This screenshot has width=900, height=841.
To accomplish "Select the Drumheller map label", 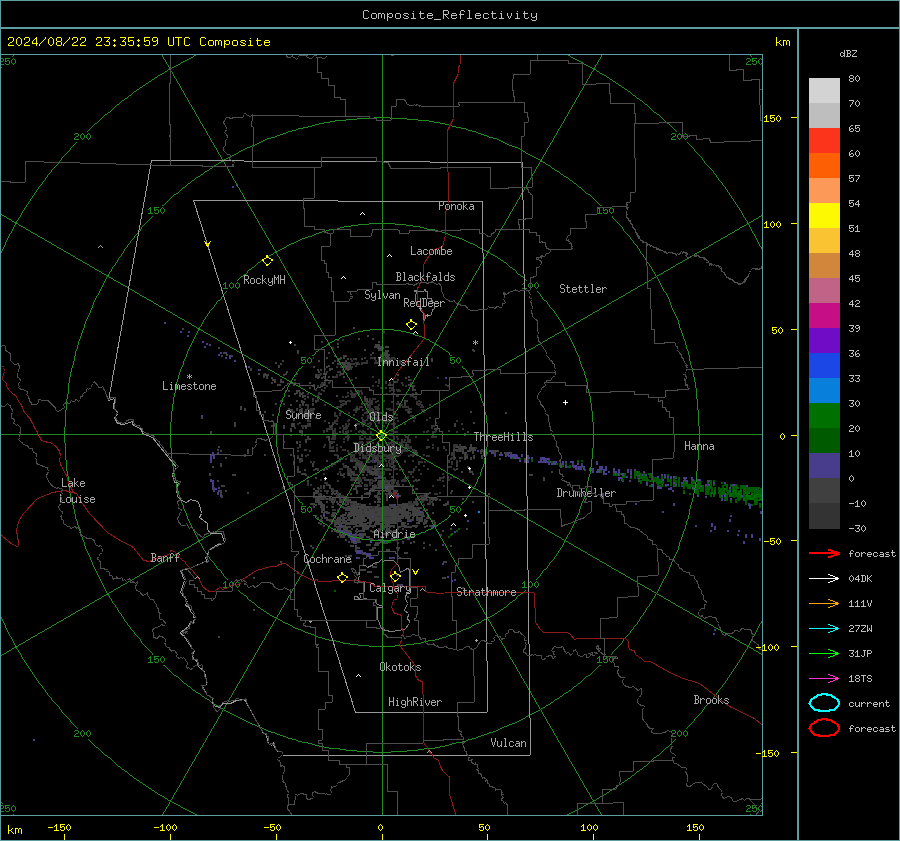I will (x=586, y=493).
